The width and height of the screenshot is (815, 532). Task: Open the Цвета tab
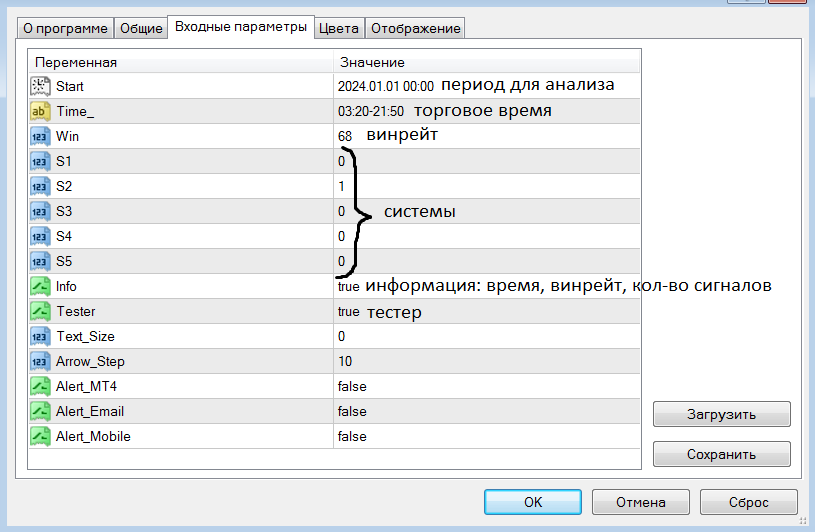click(339, 28)
